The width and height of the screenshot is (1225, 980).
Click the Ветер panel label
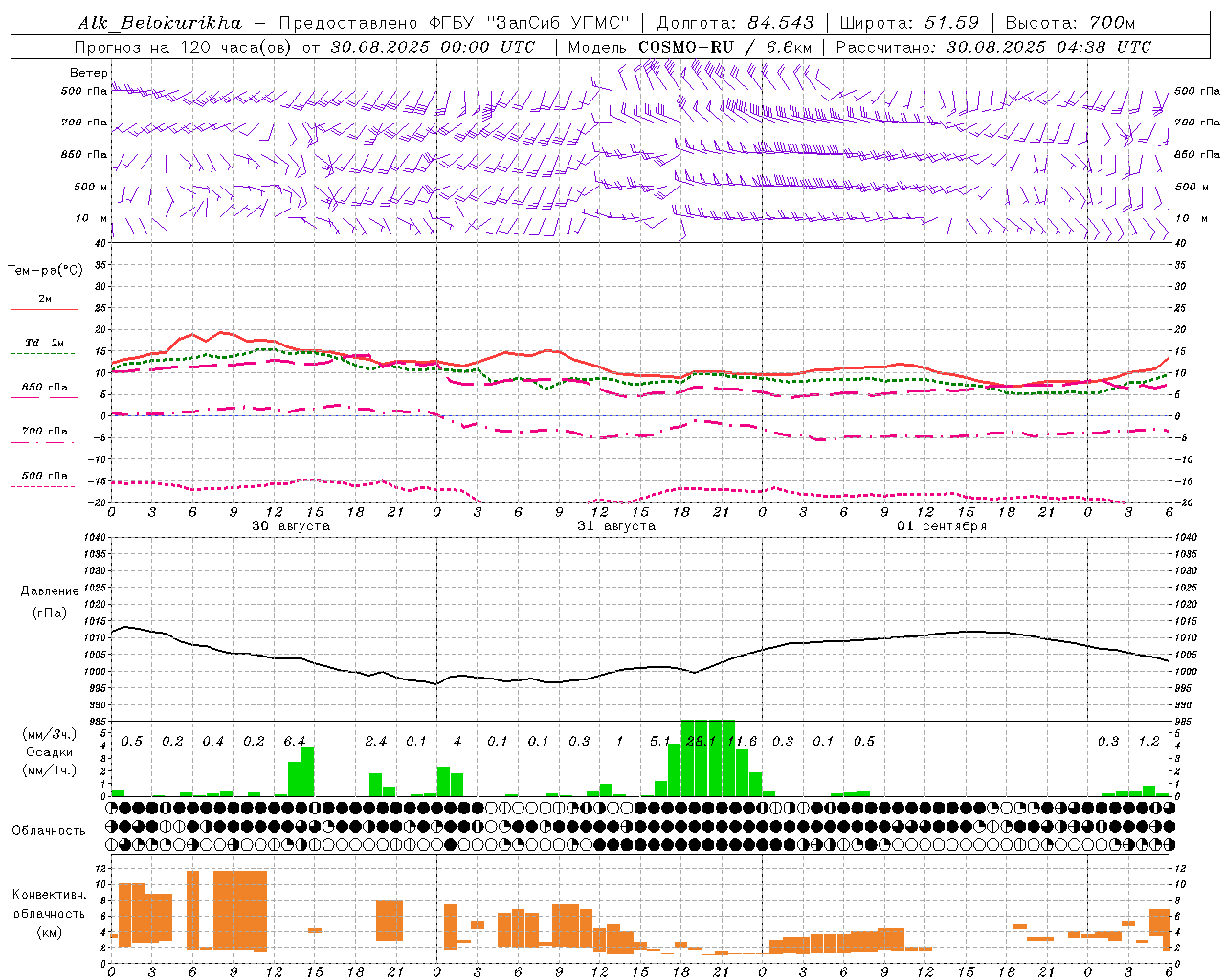tap(88, 73)
